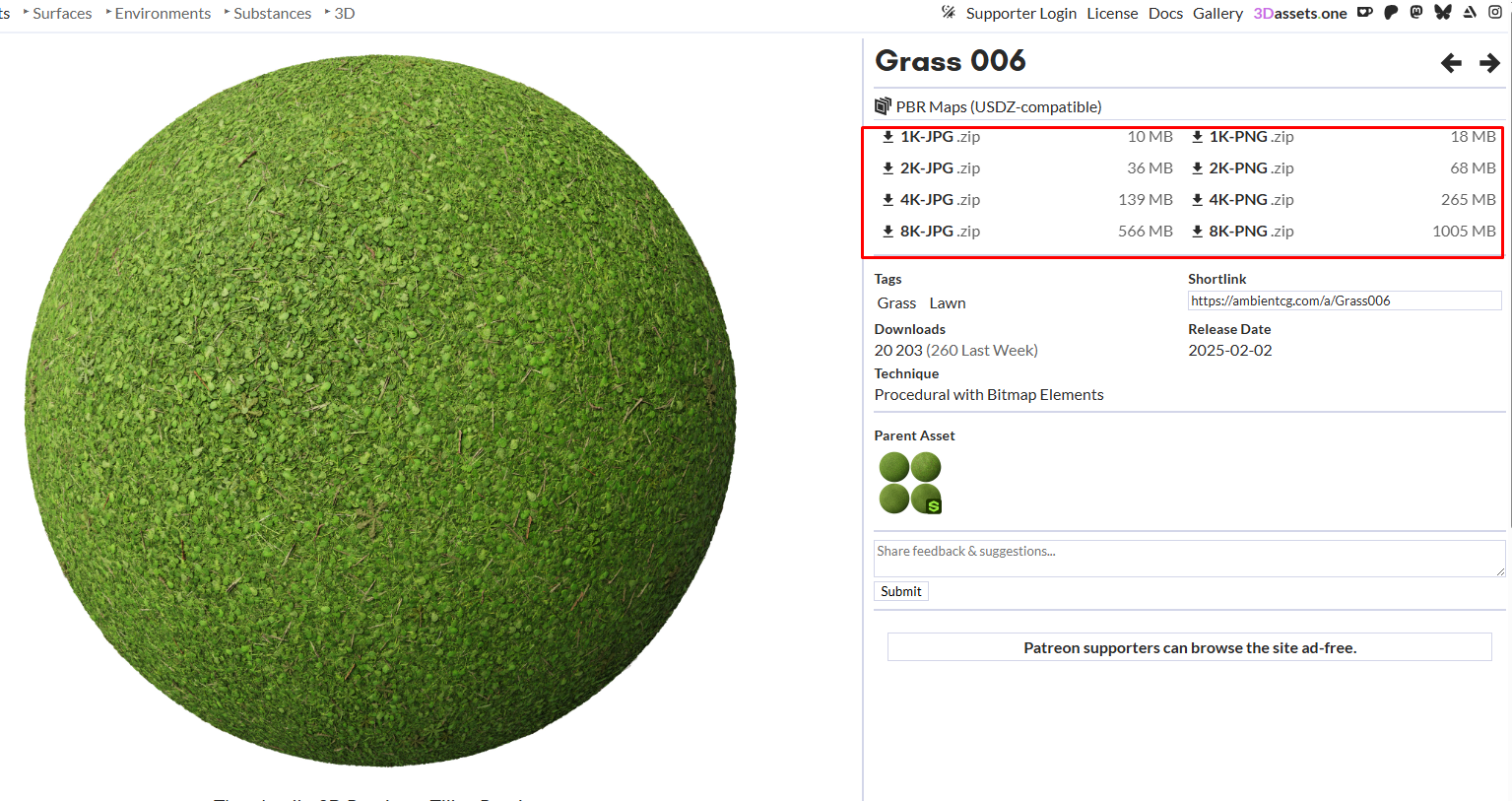Go to the next asset arrow
1512x801 pixels.
click(1489, 63)
